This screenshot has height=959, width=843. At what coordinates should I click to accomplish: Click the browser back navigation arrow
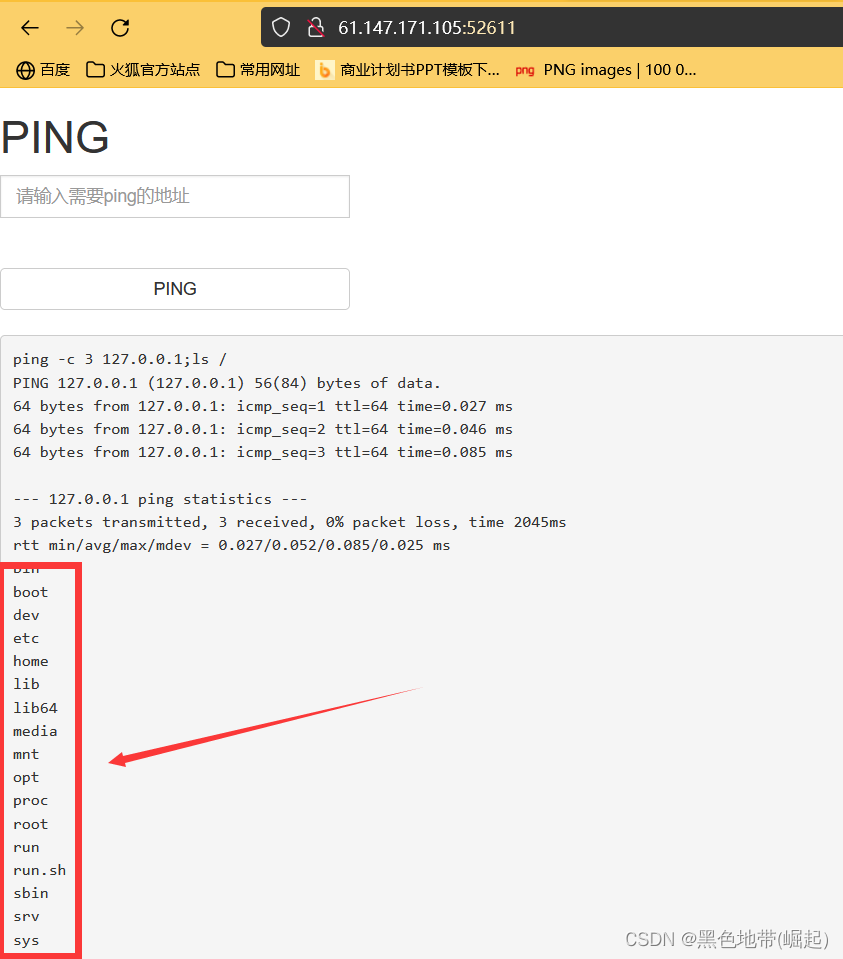29,27
